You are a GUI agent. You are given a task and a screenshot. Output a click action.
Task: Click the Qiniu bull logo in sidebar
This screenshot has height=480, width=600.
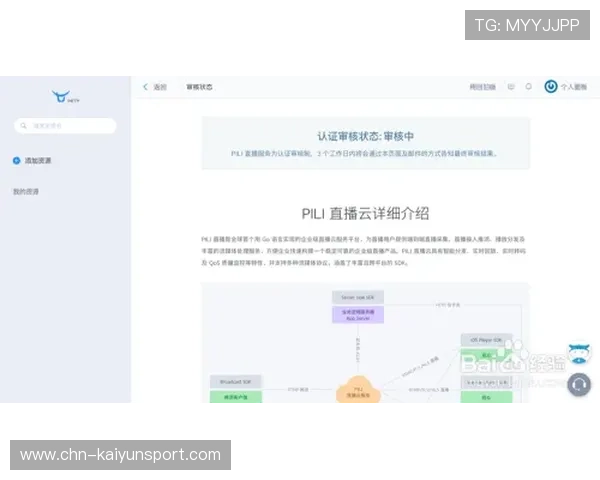(x=65, y=97)
